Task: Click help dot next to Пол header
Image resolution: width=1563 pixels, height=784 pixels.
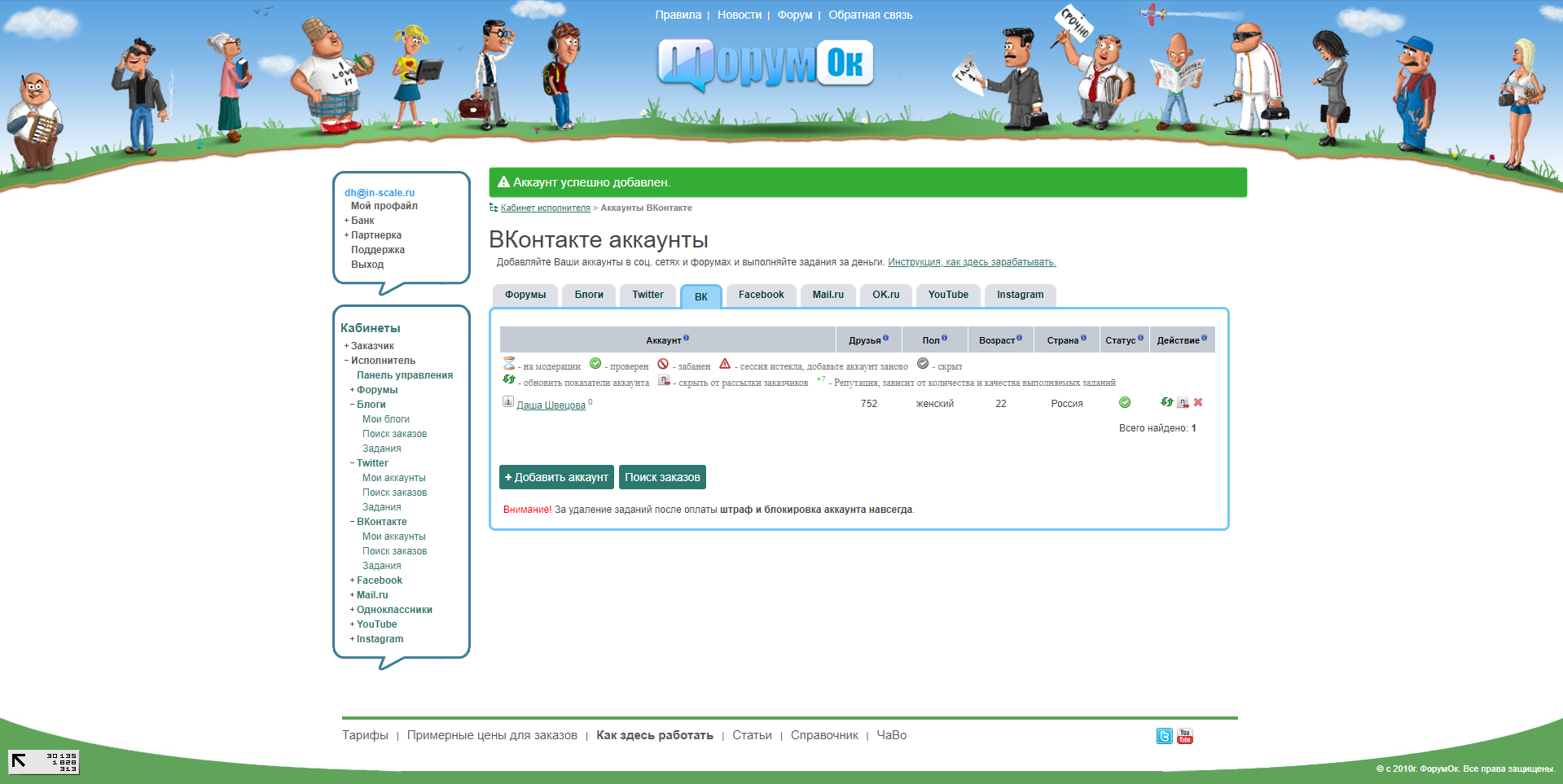Action: click(945, 338)
